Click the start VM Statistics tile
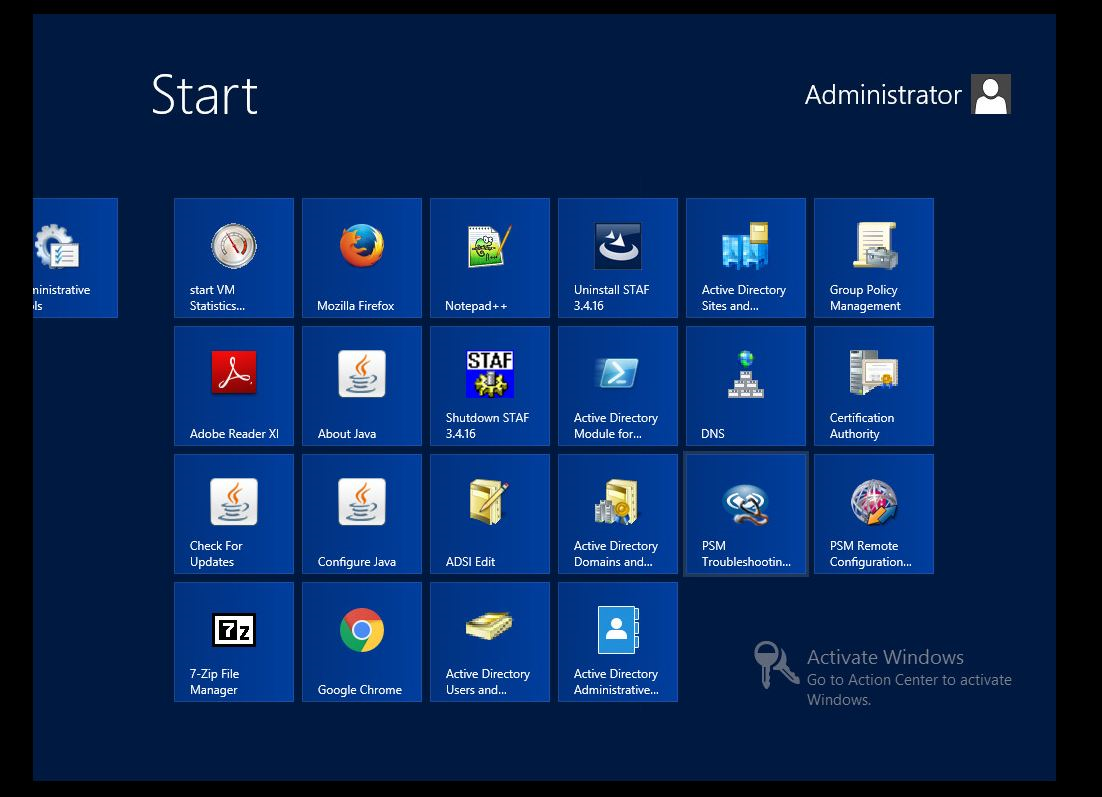Image resolution: width=1102 pixels, height=797 pixels. (x=233, y=258)
